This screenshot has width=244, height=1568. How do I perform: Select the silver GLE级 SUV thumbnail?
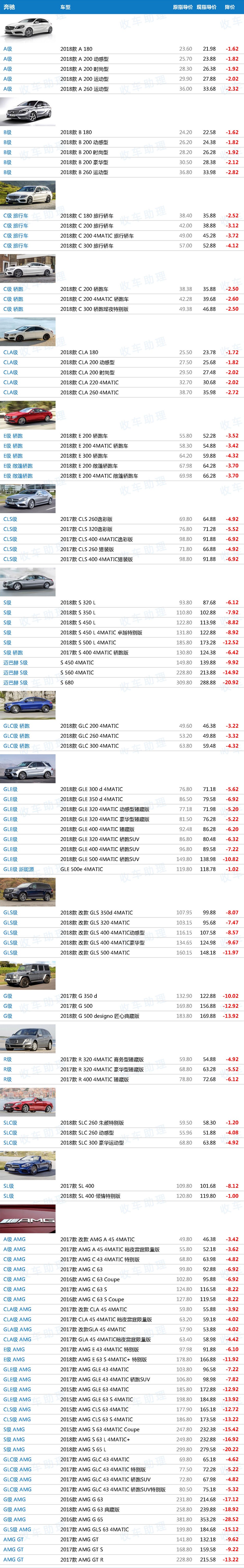coord(27,769)
